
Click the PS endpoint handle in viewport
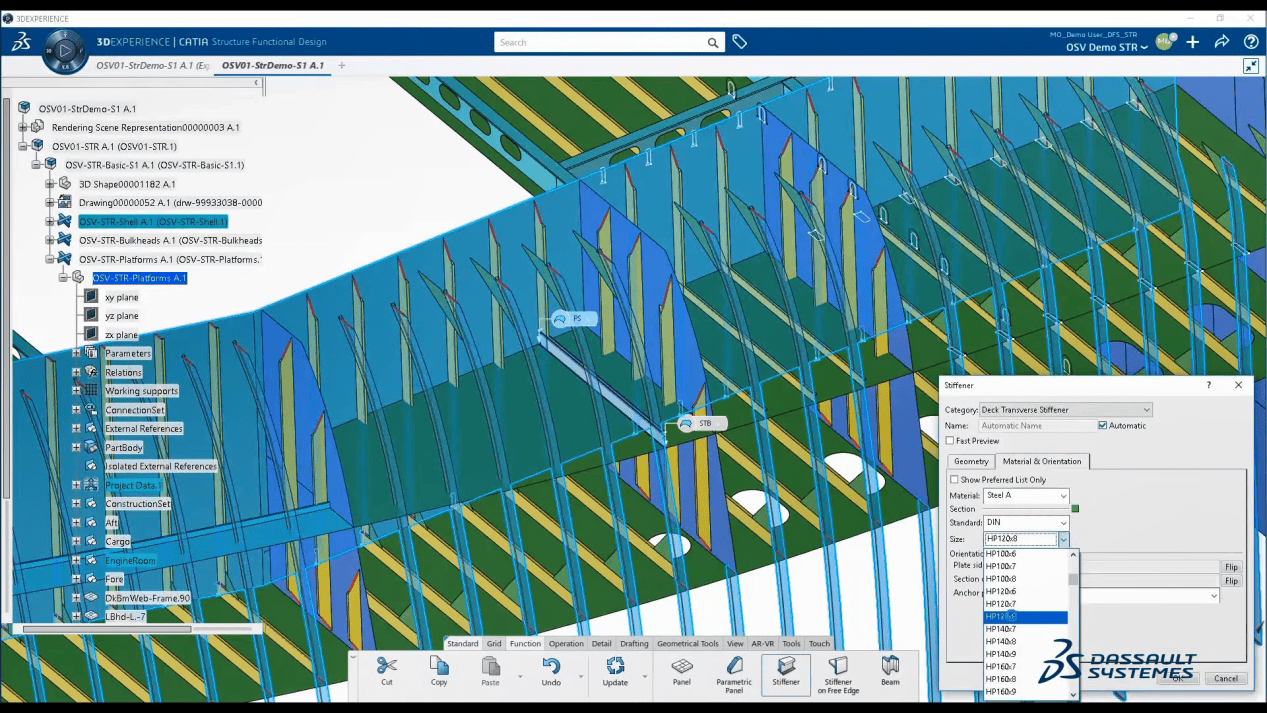click(574, 319)
